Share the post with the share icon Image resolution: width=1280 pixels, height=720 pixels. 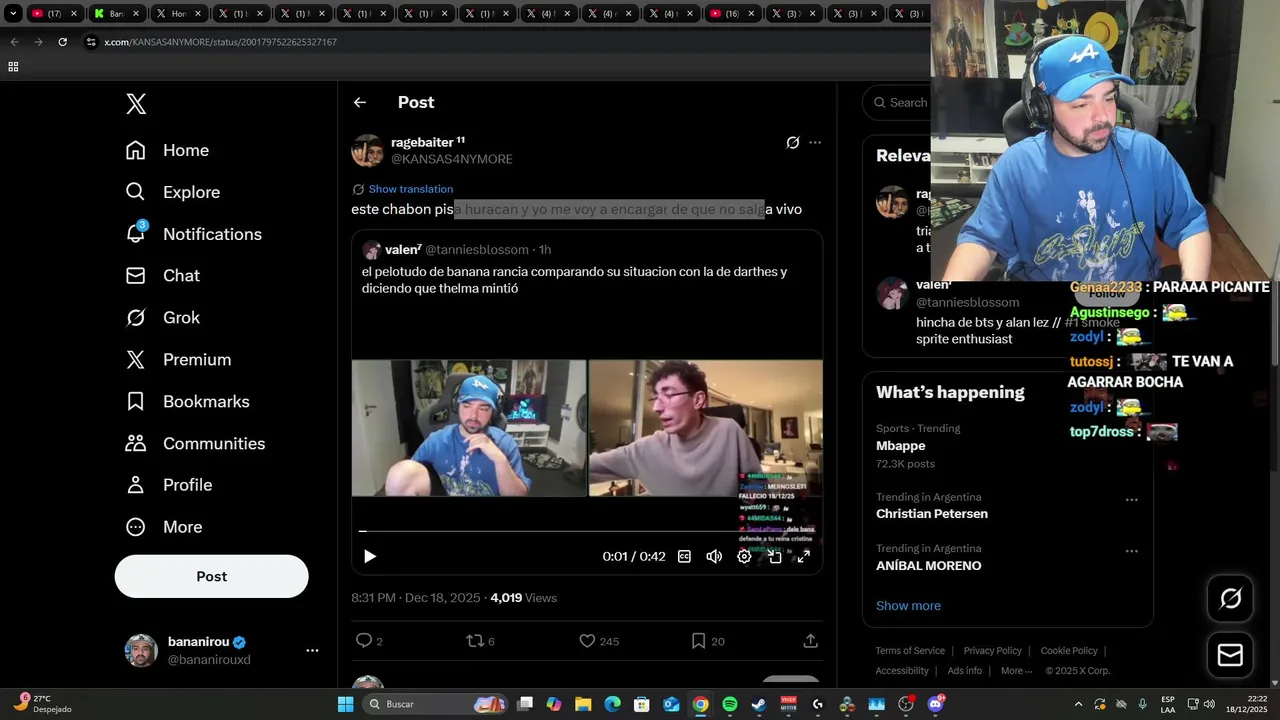tap(811, 641)
